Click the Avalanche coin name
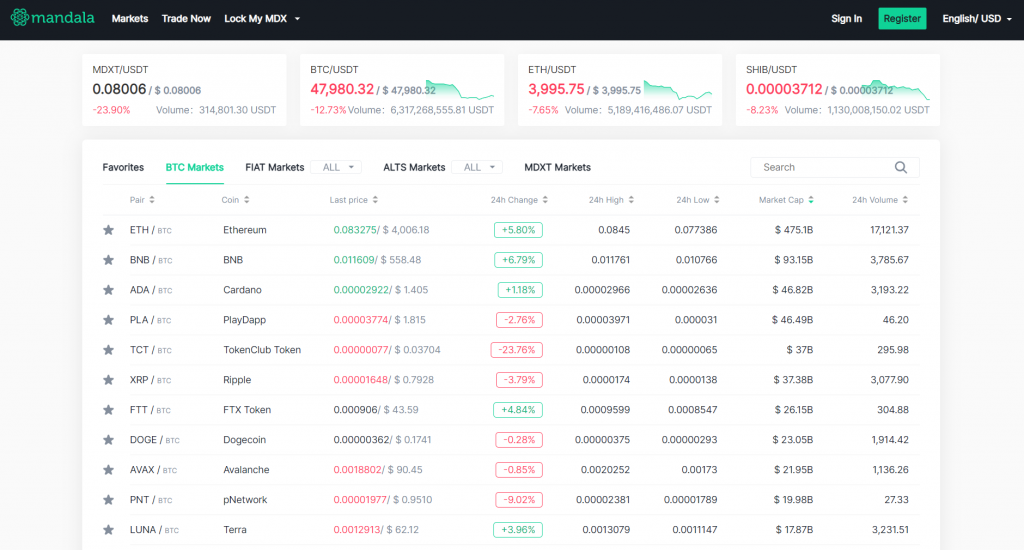The width and height of the screenshot is (1024, 550). point(246,470)
